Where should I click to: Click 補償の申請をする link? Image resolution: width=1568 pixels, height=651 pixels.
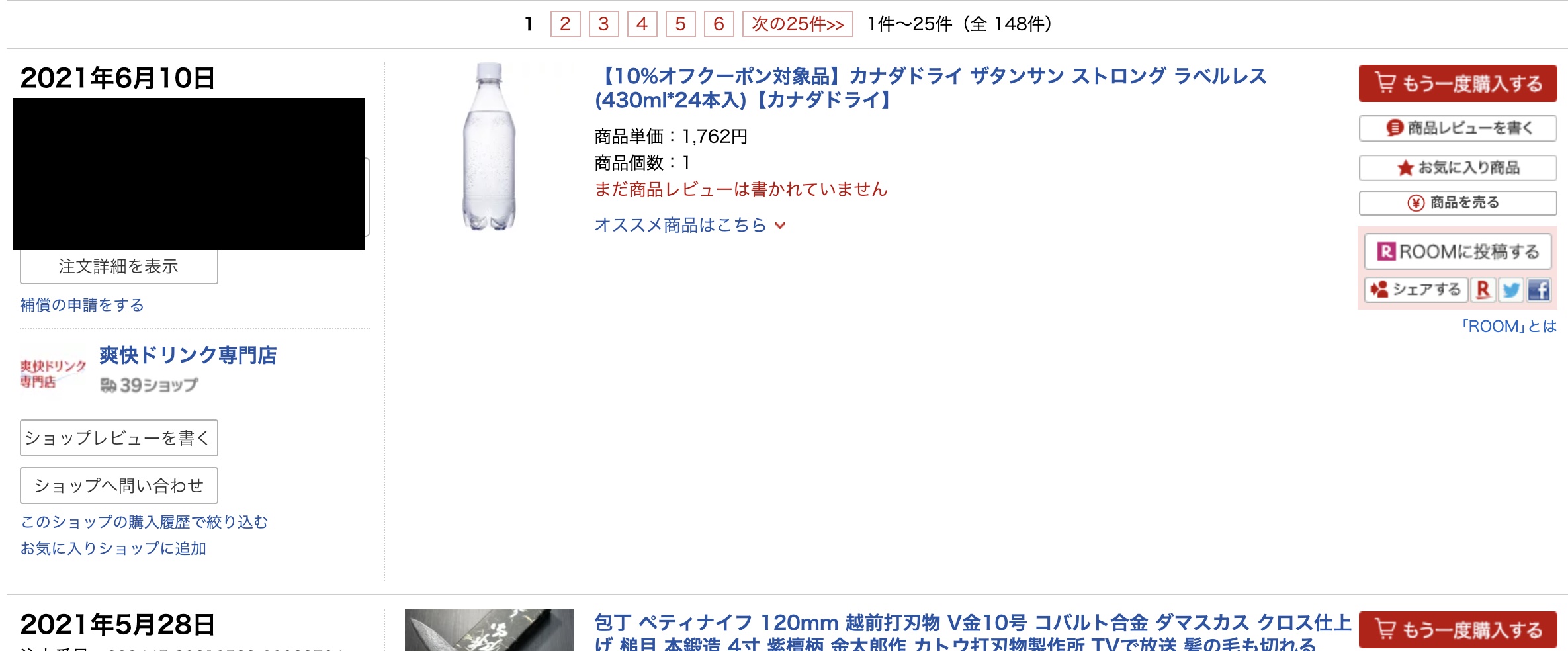tap(82, 305)
